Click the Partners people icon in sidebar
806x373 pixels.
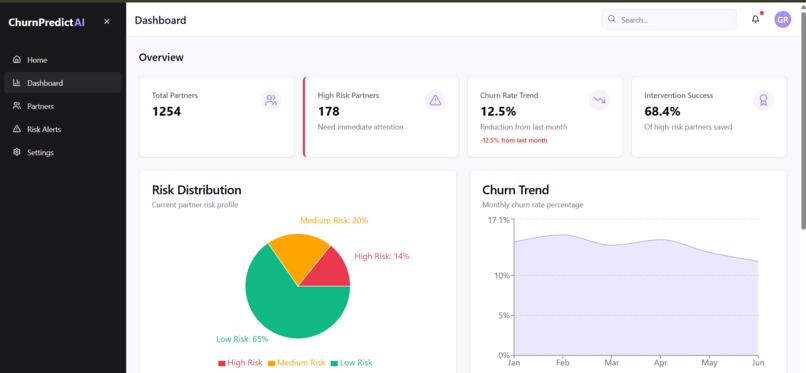click(17, 106)
